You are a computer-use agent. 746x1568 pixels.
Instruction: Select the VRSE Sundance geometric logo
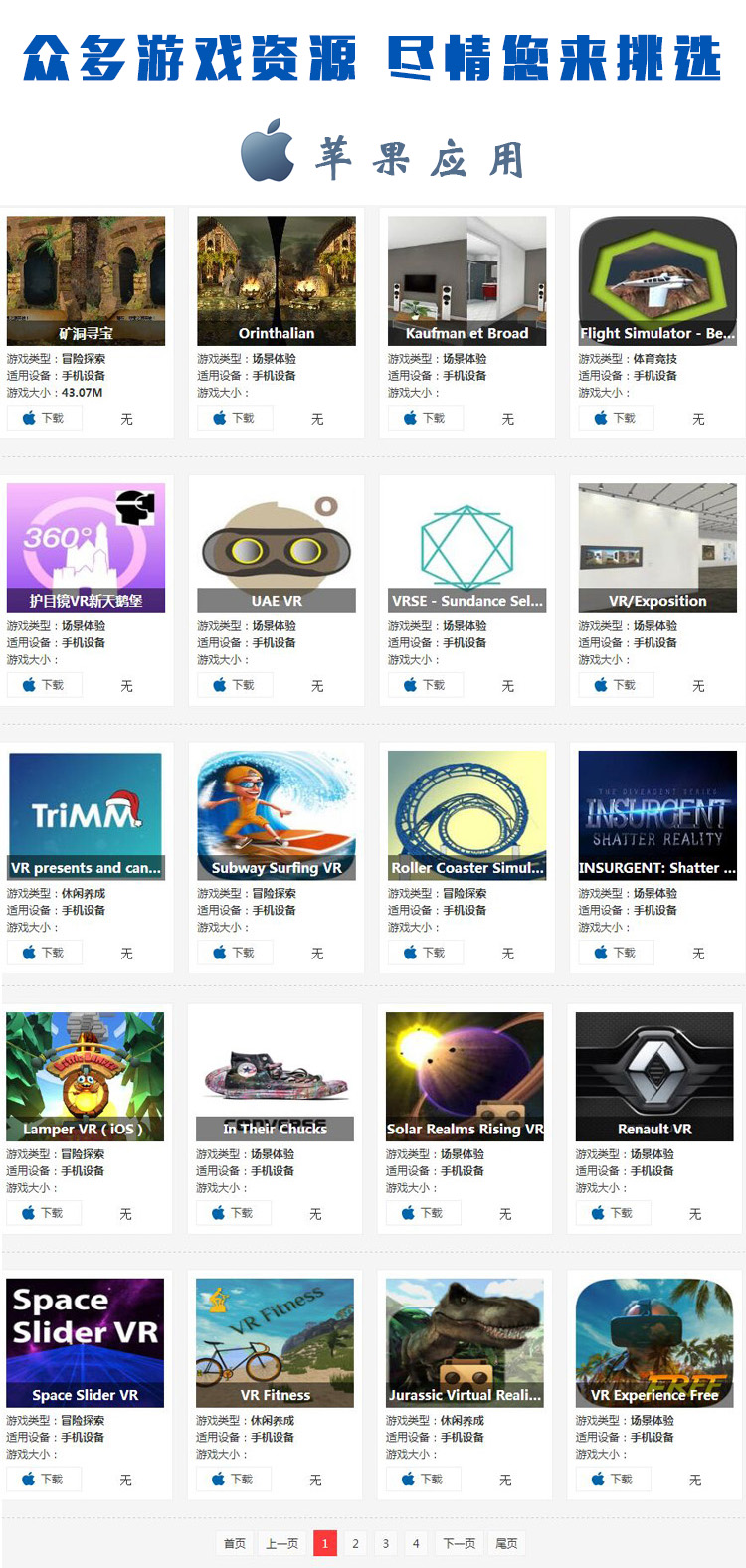pos(466,548)
